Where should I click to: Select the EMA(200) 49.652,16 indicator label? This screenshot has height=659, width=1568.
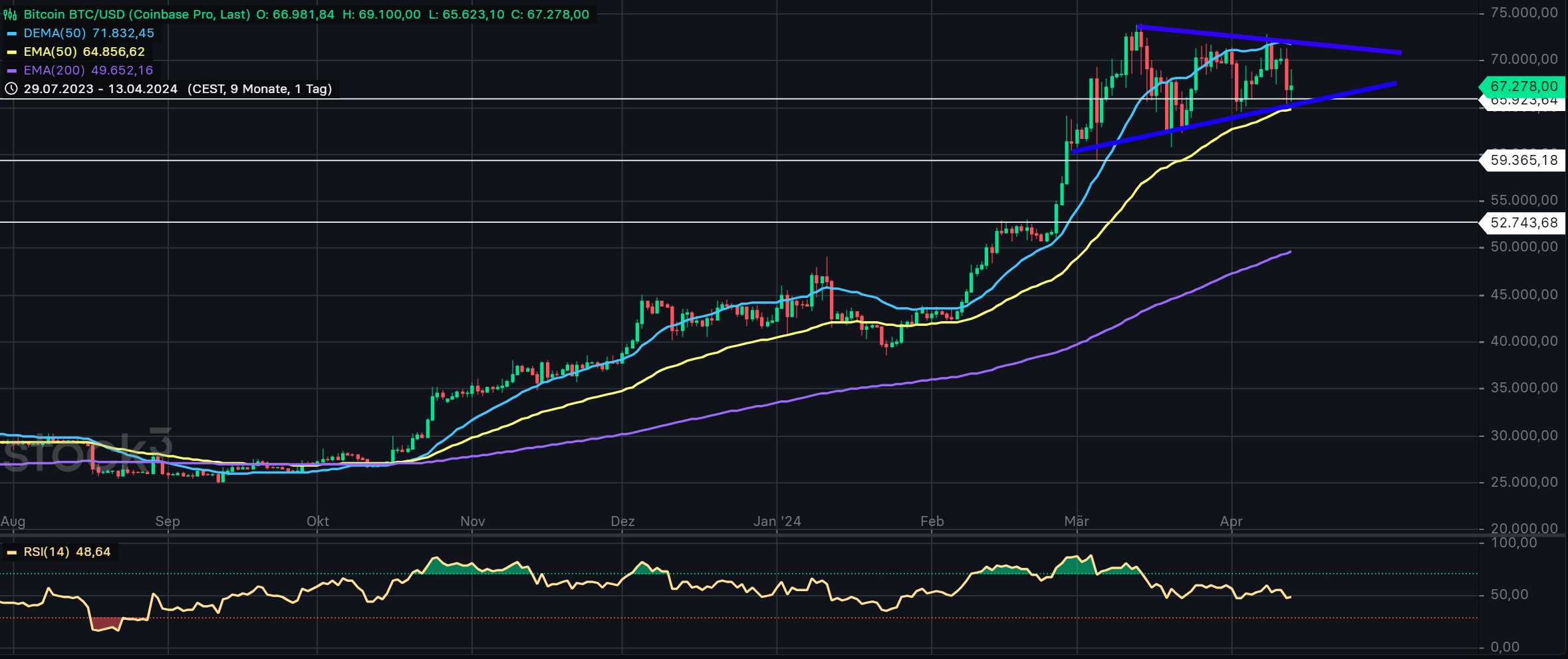88,70
